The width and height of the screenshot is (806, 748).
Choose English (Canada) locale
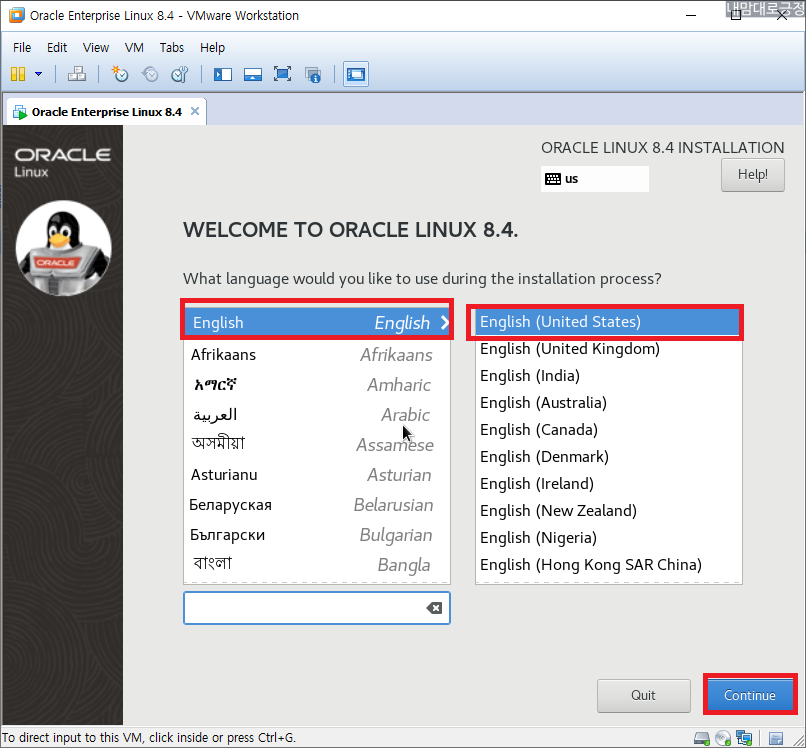[609, 430]
